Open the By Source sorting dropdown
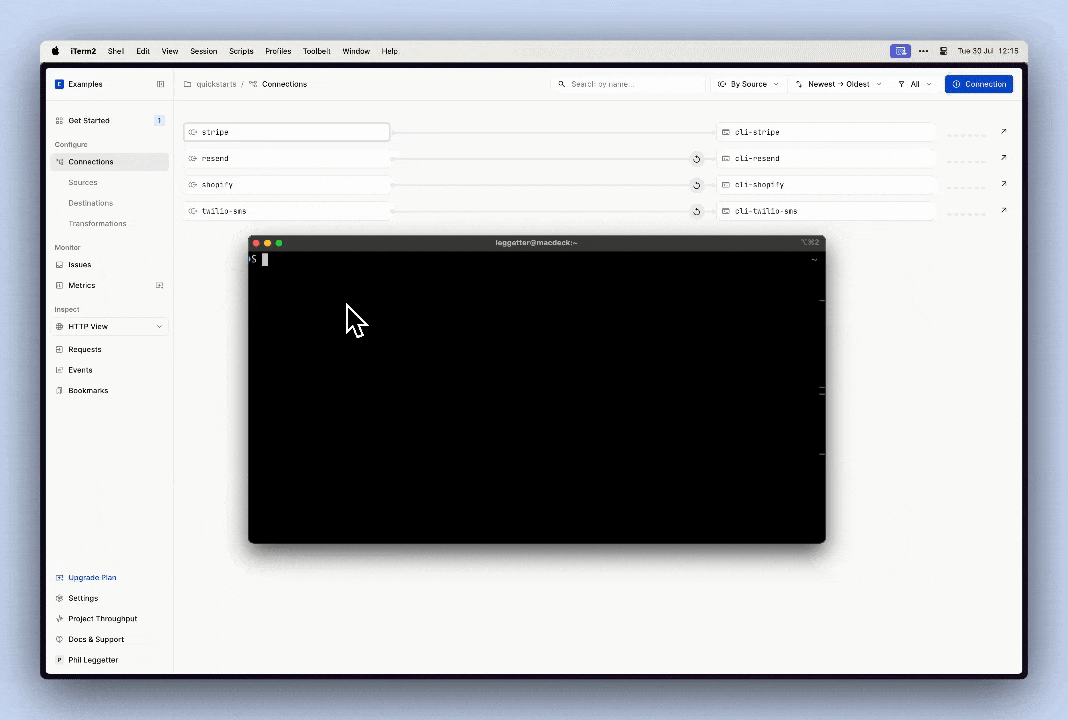 pyautogui.click(x=747, y=84)
